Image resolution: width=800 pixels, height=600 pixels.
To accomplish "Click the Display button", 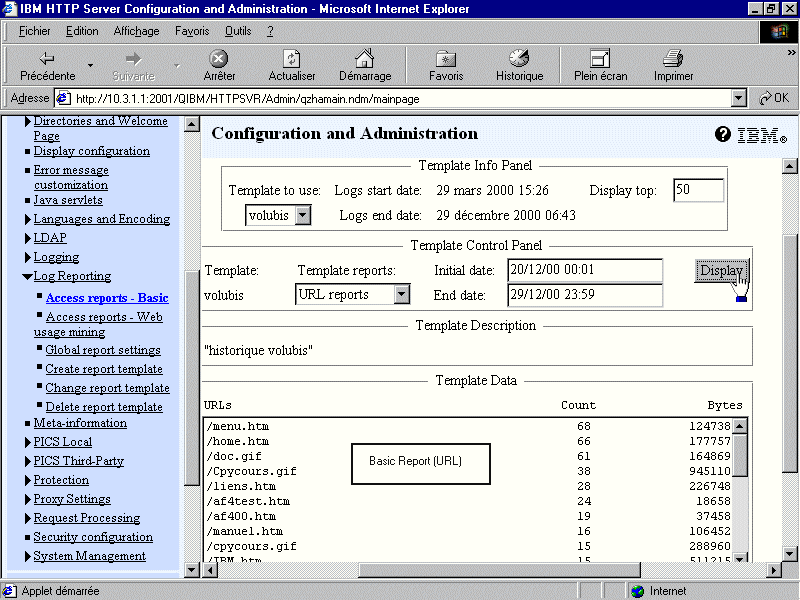I will [x=721, y=270].
